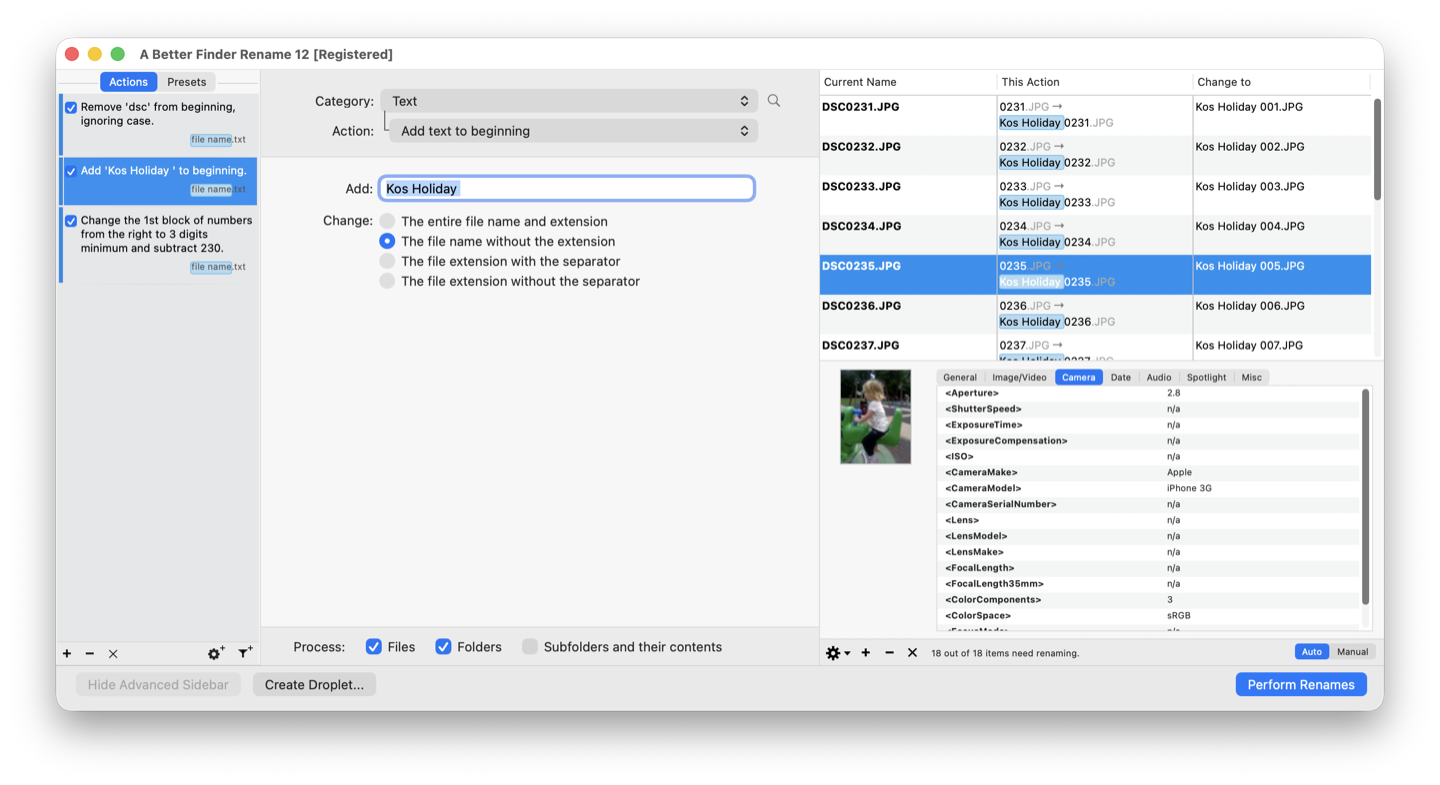The height and width of the screenshot is (785, 1440).
Task: Uncheck the Change 1st block of numbers action
Action: tap(71, 221)
